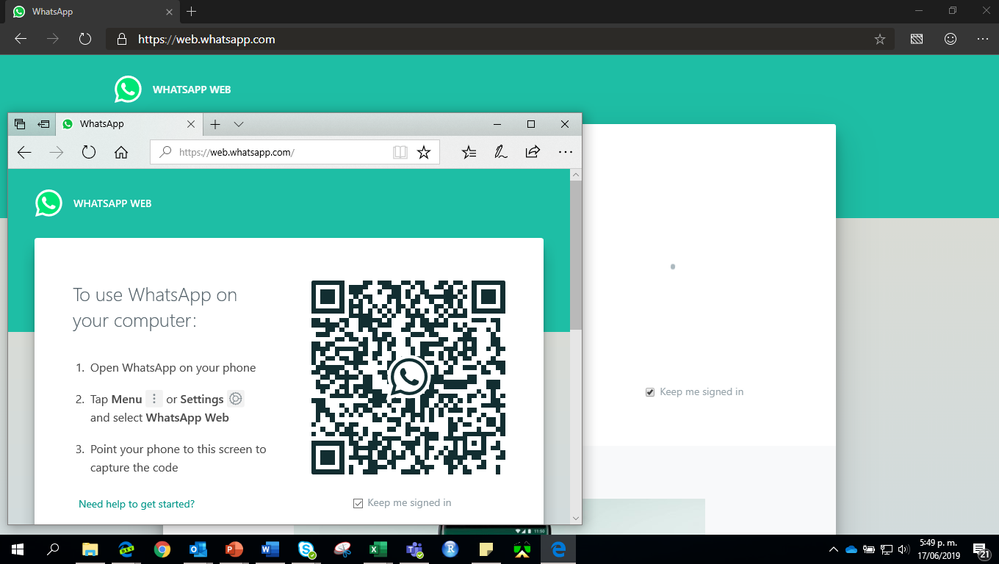Click WhatsApp logo on background page header
This screenshot has width=999, height=564.
(x=128, y=89)
